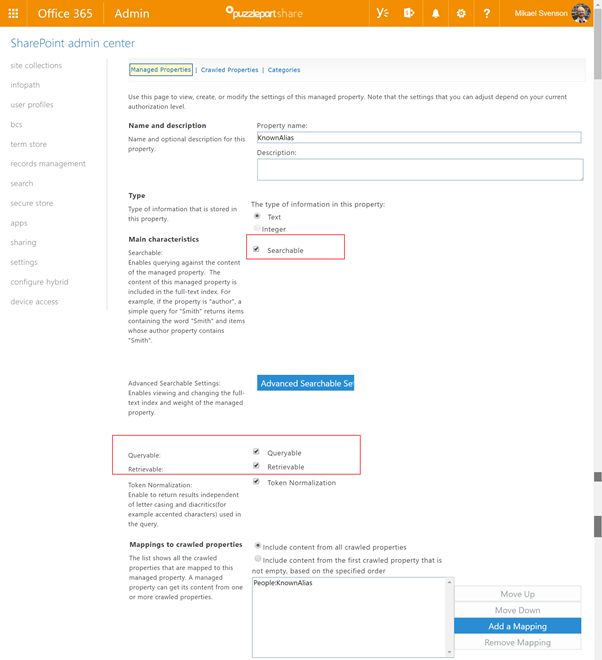The height and width of the screenshot is (660, 602).
Task: Click the Office 365 header link
Action: (x=65, y=13)
